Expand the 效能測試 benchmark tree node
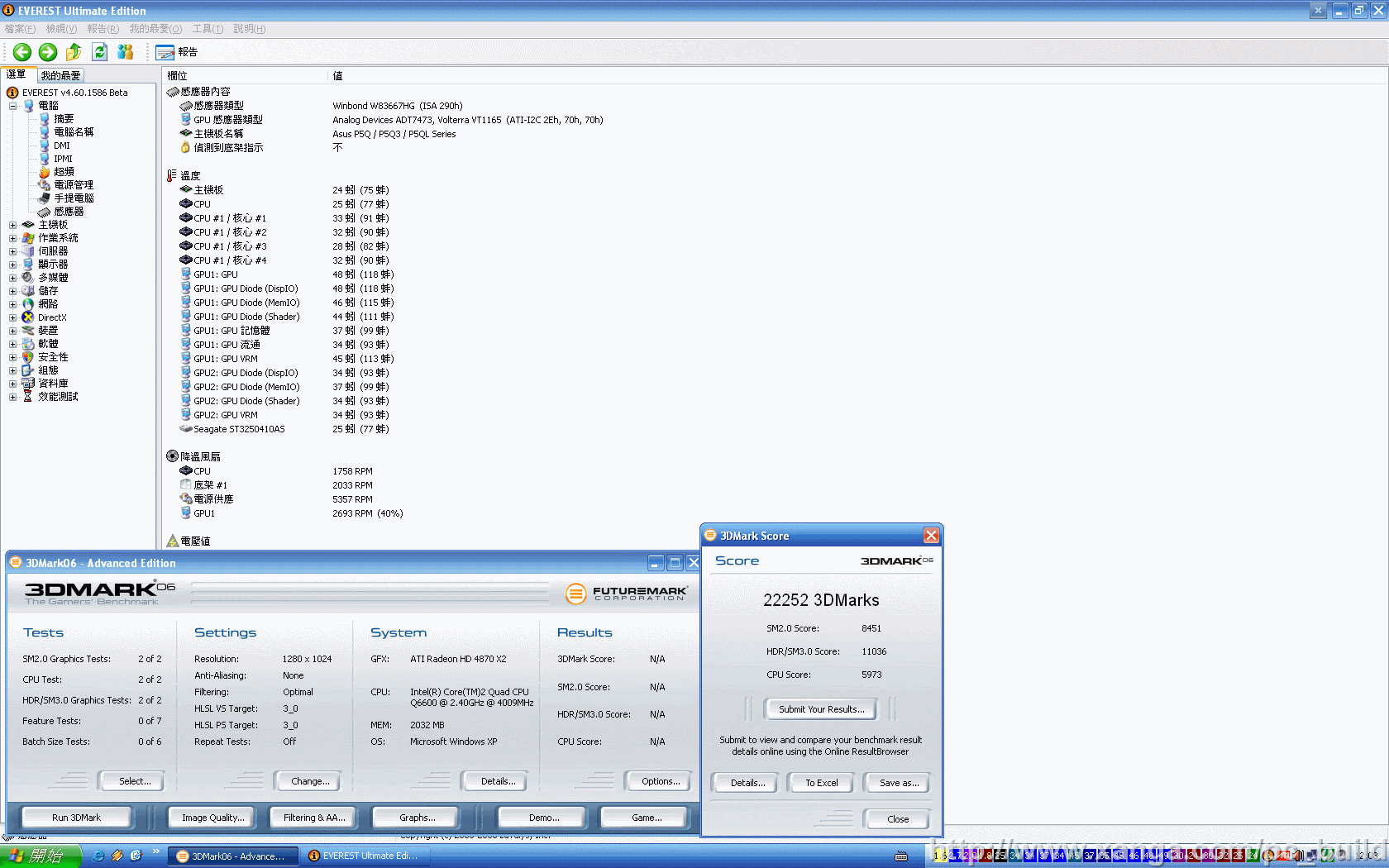Screen dimensions: 1389x868 pyautogui.click(x=12, y=397)
